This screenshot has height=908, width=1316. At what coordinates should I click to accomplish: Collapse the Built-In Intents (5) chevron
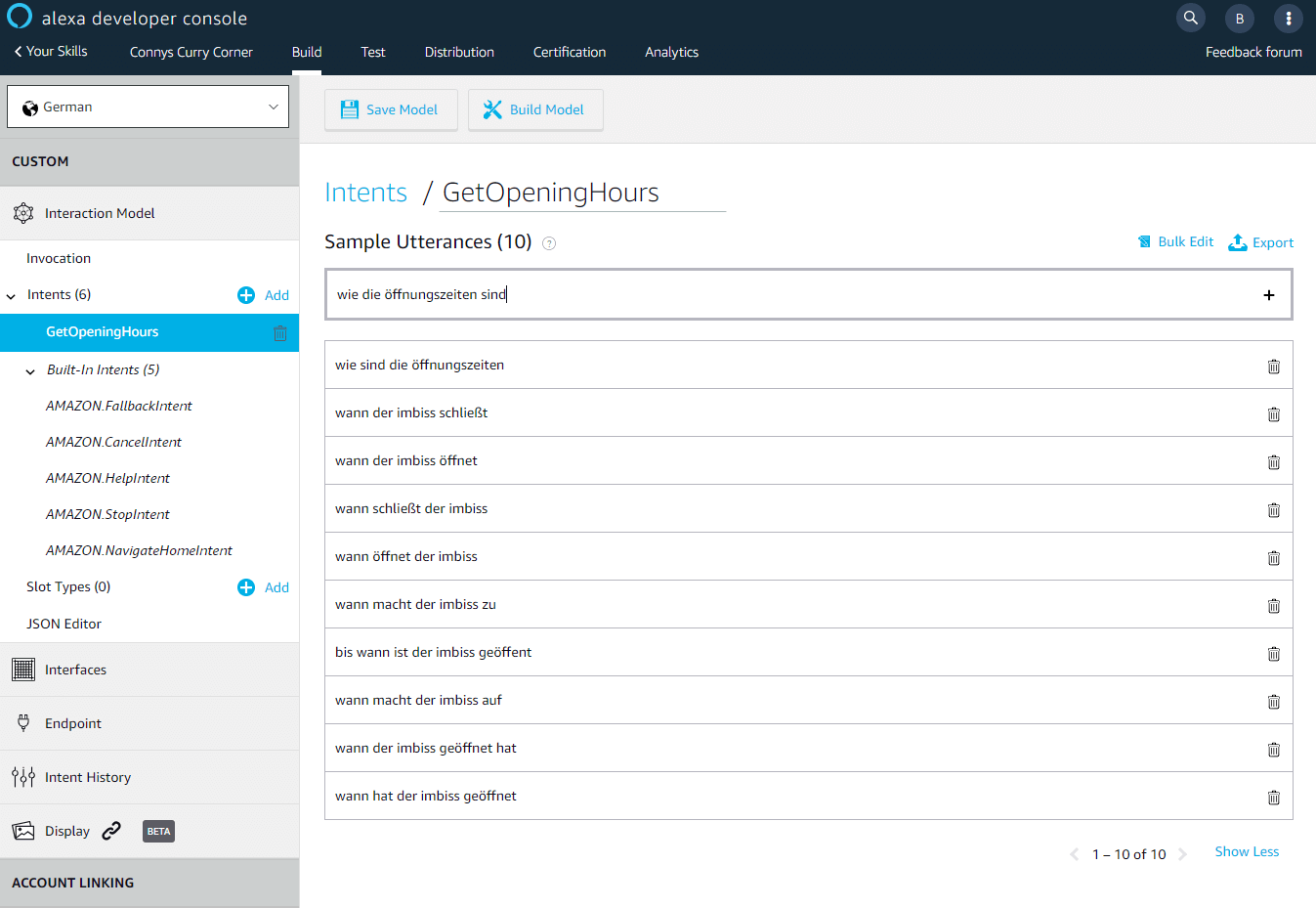(30, 371)
